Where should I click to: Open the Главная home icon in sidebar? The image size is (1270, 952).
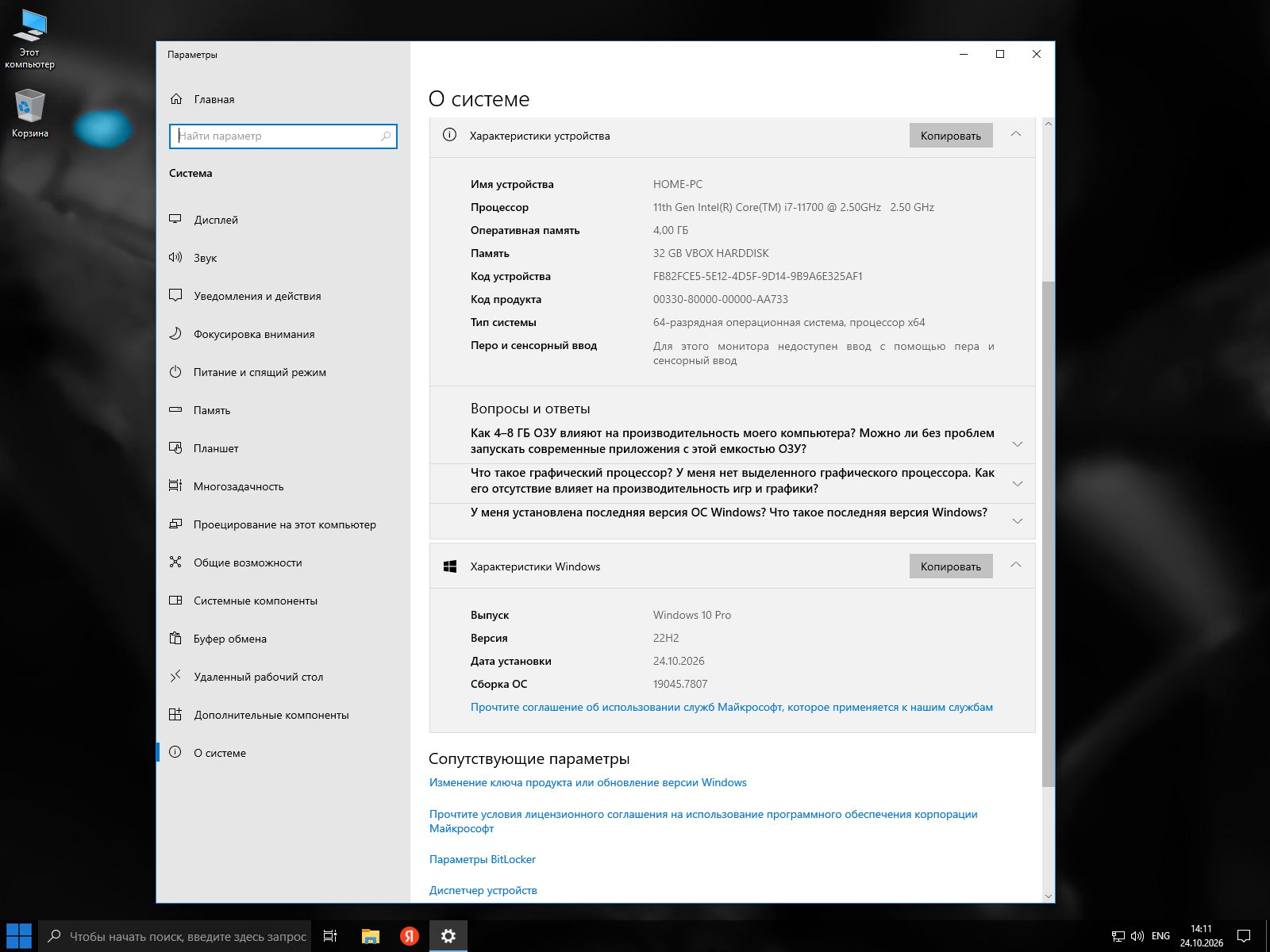coord(176,99)
